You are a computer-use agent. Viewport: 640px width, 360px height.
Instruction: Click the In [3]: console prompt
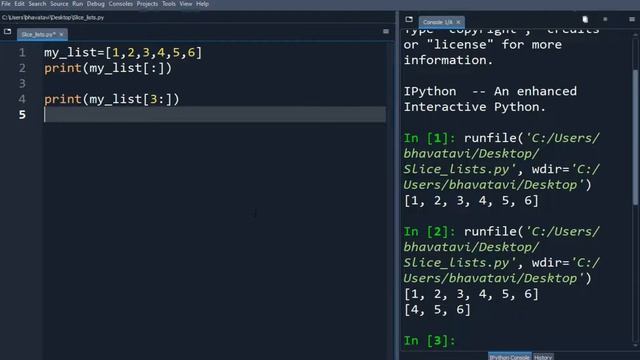[429, 340]
